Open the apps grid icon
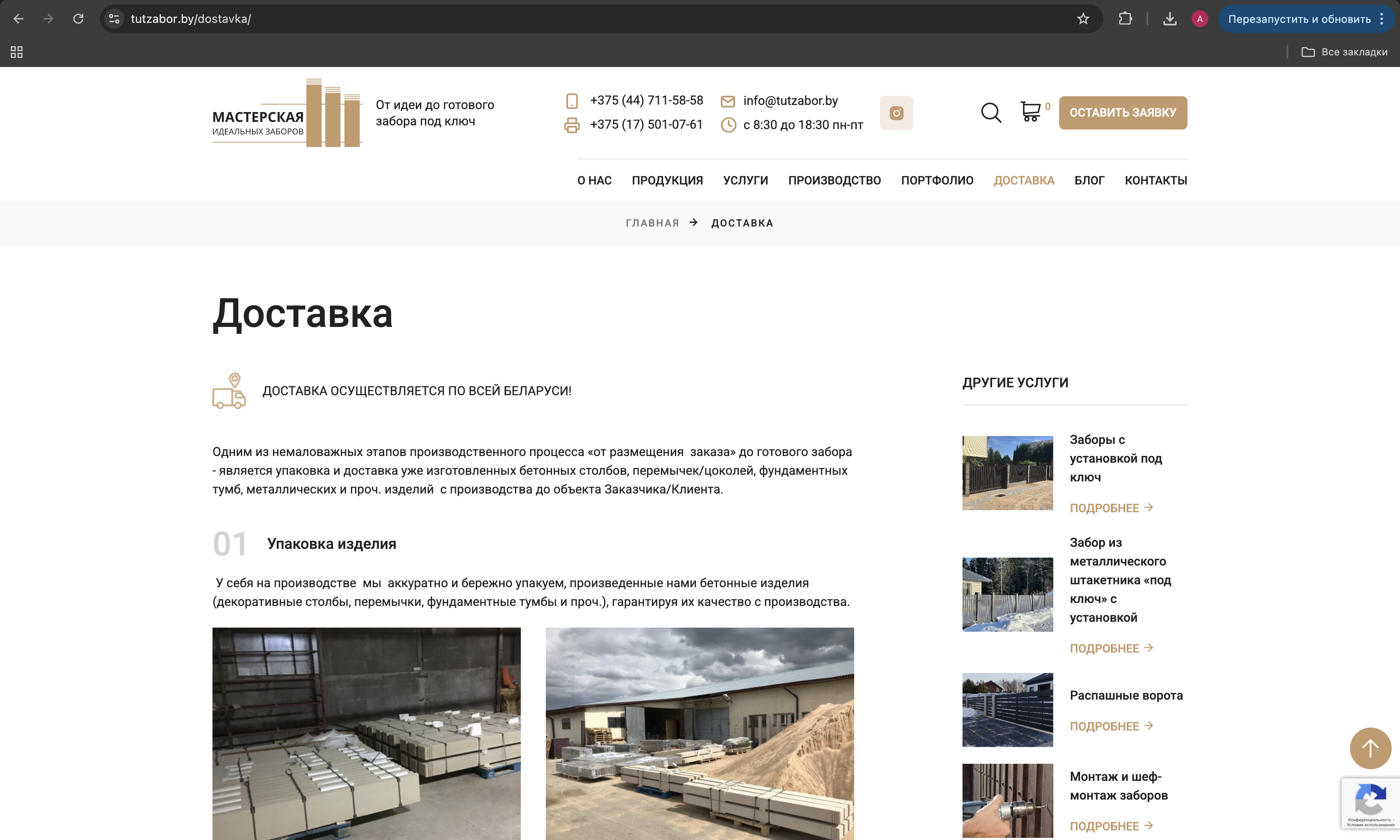The image size is (1400, 840). pyautogui.click(x=16, y=52)
